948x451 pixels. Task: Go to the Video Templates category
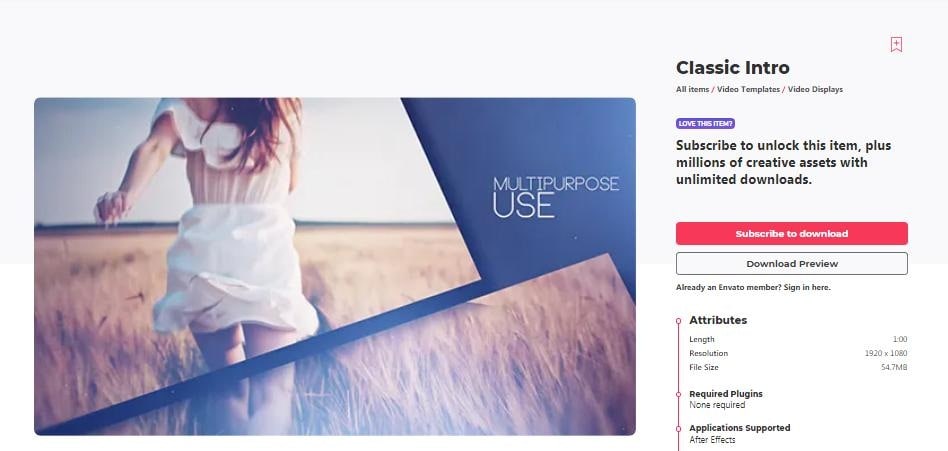[x=748, y=89]
